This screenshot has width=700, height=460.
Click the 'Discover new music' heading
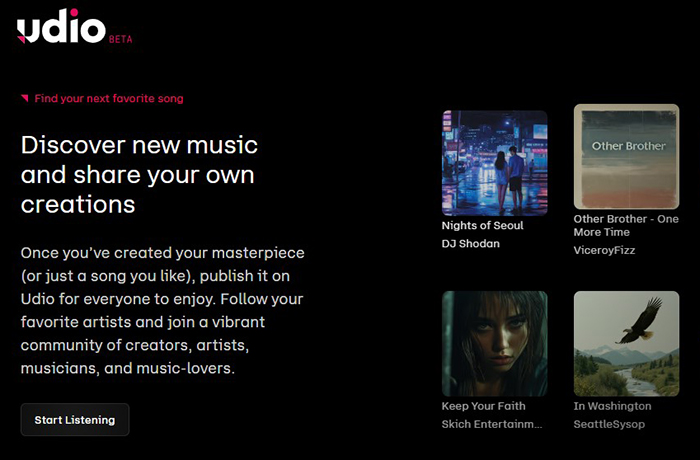[139, 175]
